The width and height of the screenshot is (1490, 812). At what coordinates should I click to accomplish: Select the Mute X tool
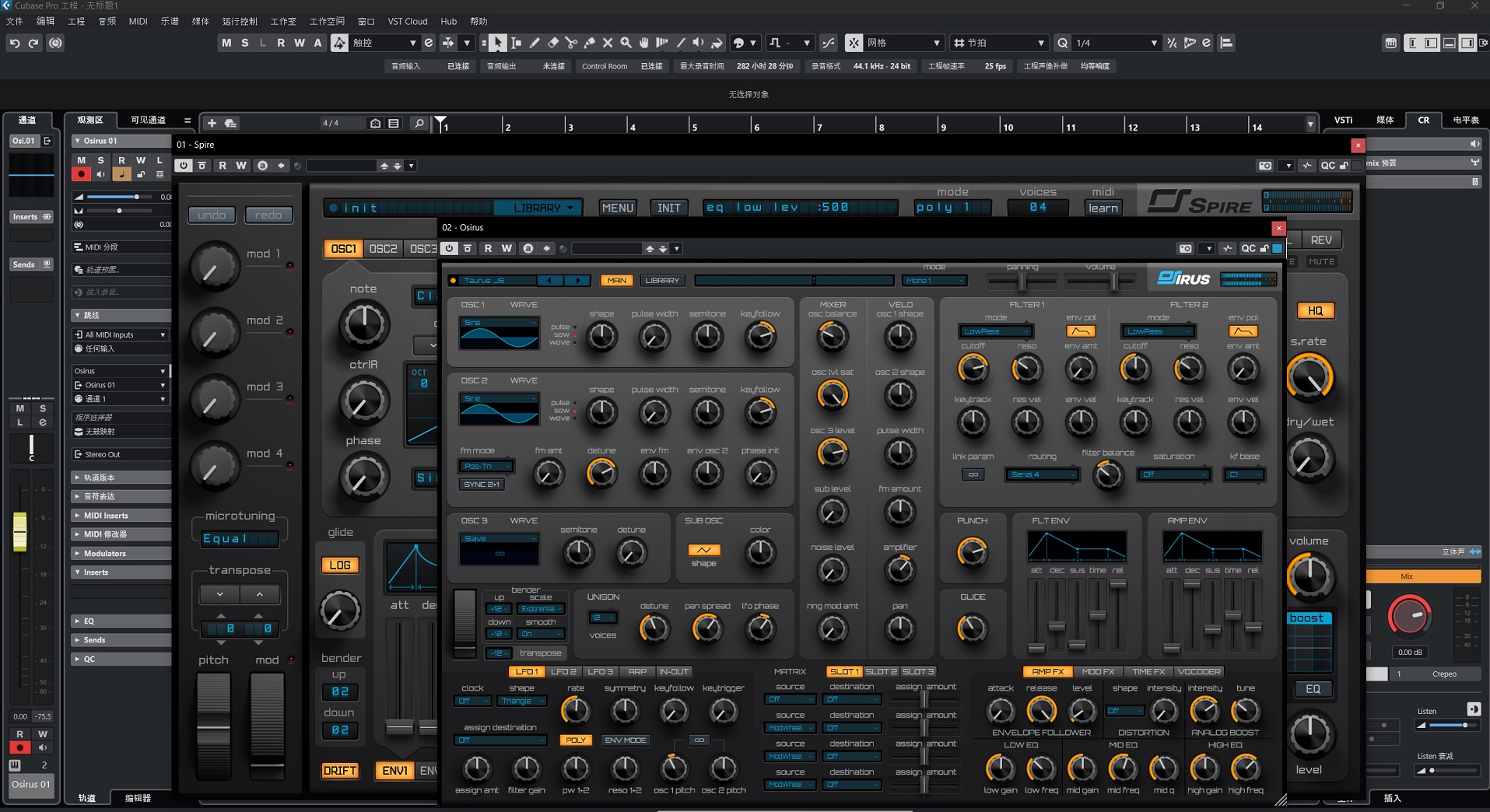pos(608,43)
